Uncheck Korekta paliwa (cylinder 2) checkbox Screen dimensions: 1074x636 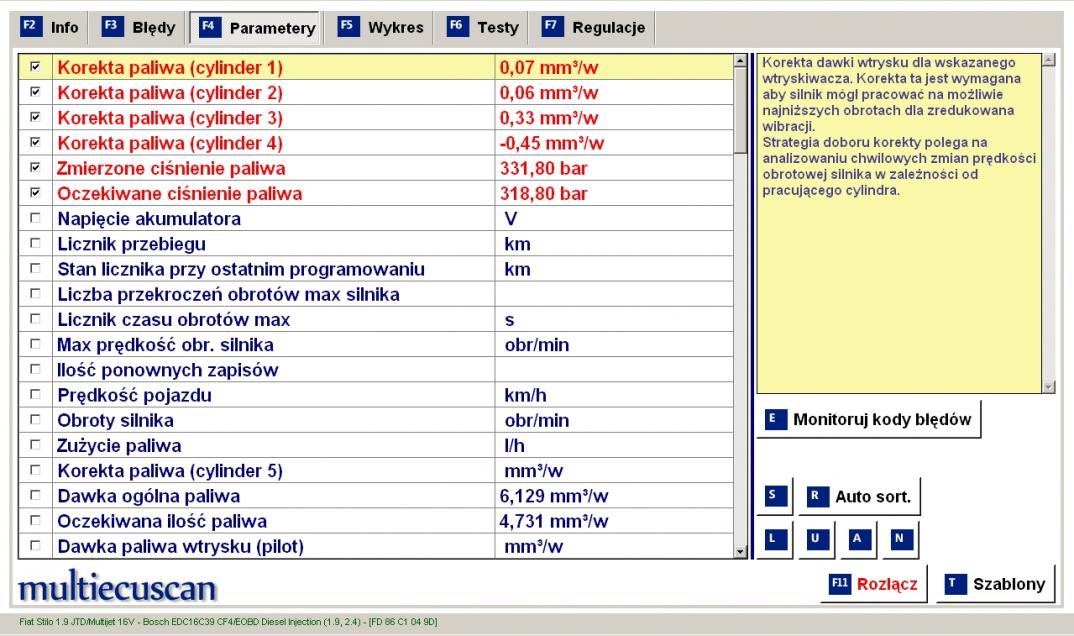coord(35,92)
